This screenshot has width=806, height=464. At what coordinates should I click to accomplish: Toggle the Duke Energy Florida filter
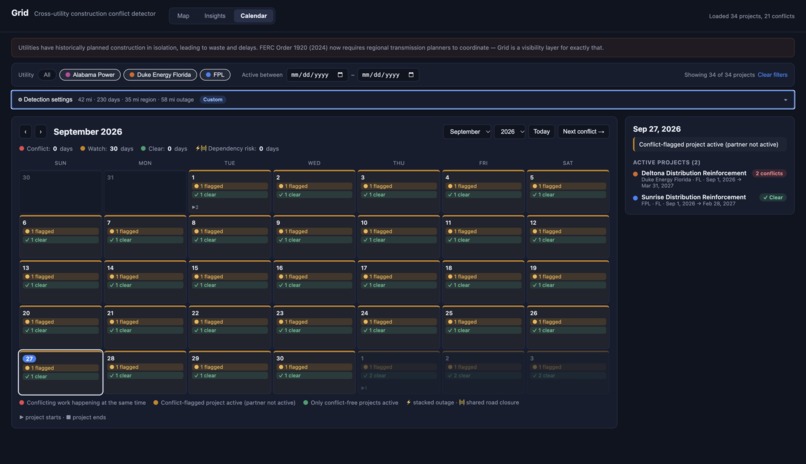[160, 75]
